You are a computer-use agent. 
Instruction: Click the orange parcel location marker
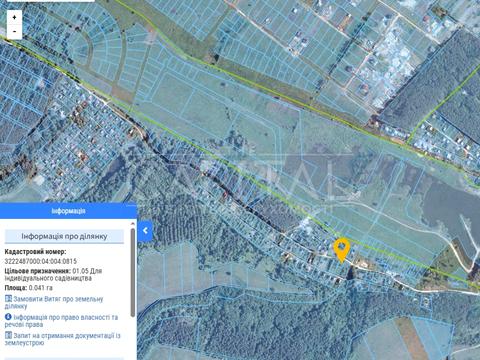(341, 251)
